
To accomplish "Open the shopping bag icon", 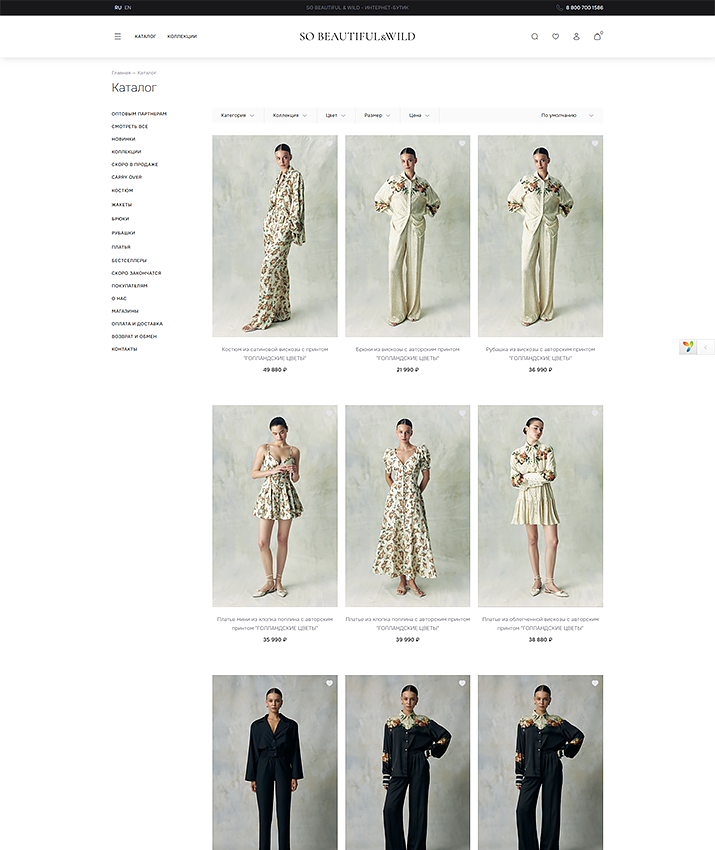I will coord(598,36).
